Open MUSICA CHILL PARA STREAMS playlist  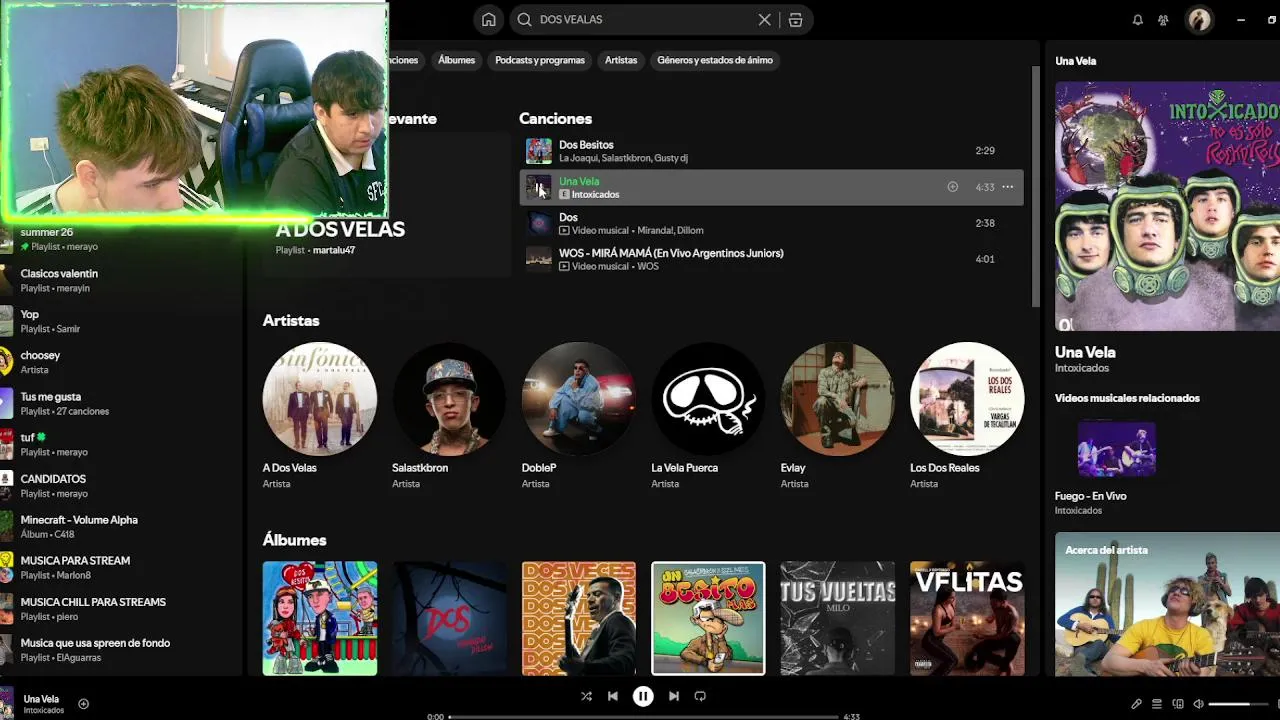(x=120, y=609)
